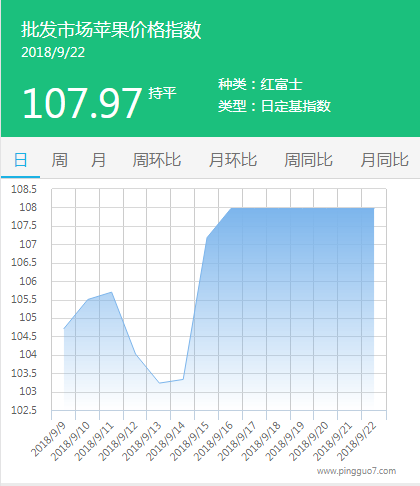Click the 2018/9/20 x-axis label
420x486 pixels.
[x=309, y=441]
